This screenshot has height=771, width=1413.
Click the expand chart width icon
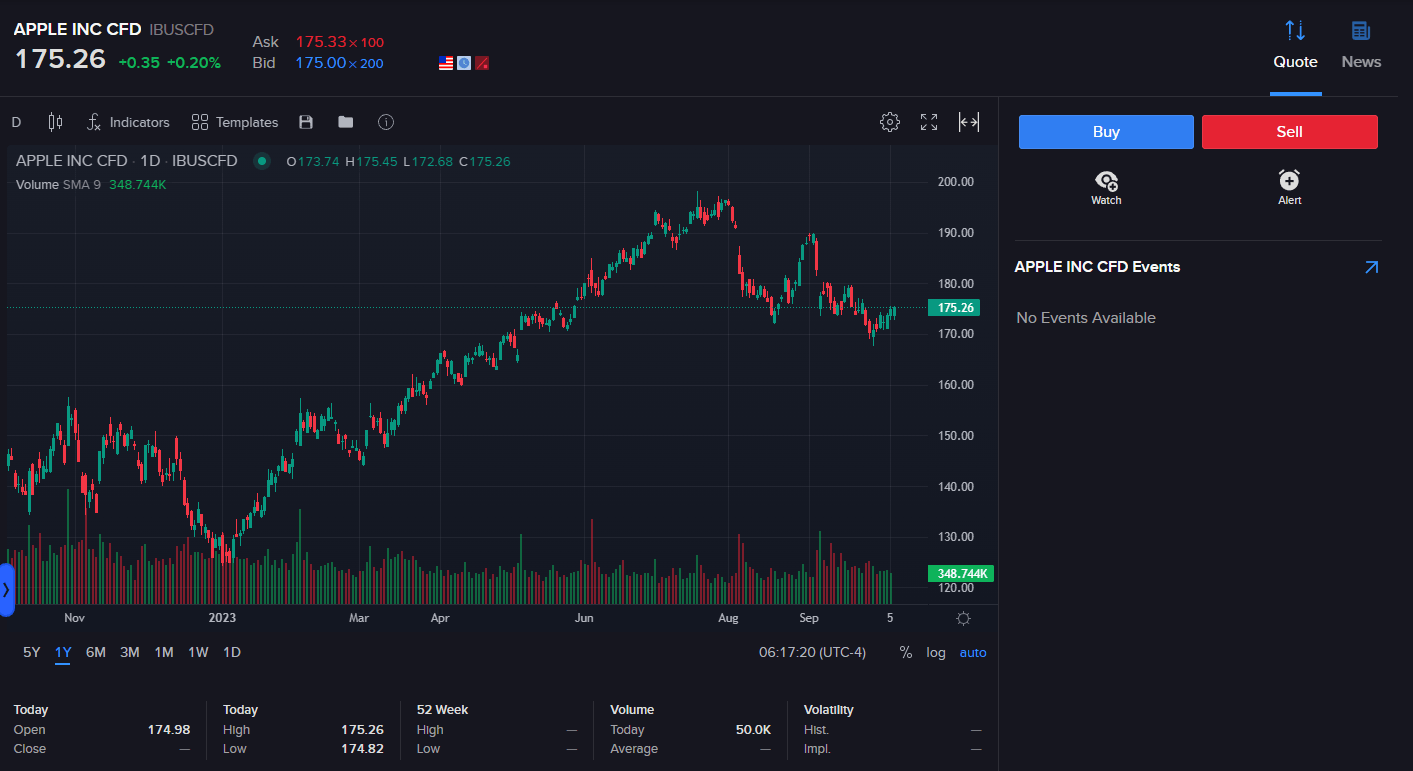969,122
